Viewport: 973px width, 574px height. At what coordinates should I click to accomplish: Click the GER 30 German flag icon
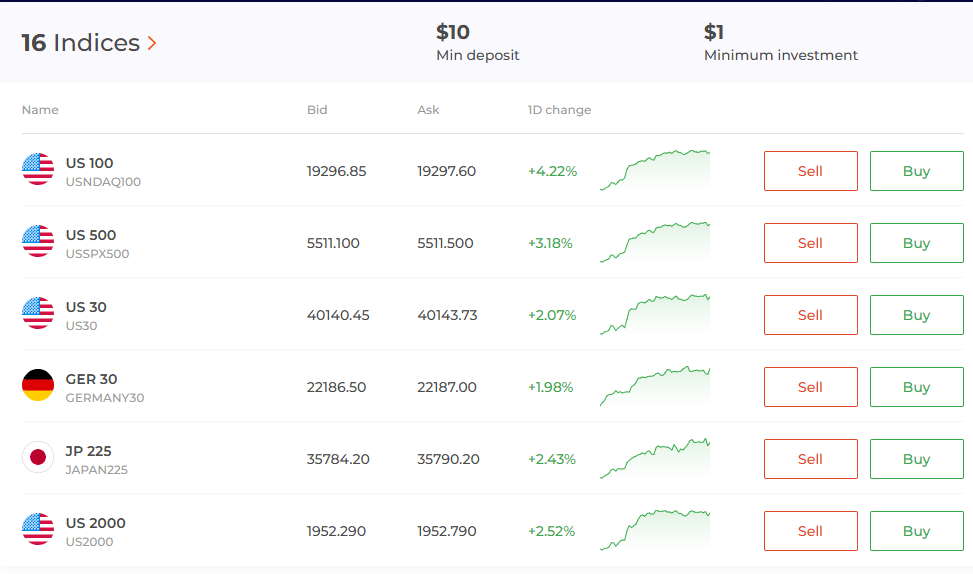[38, 386]
